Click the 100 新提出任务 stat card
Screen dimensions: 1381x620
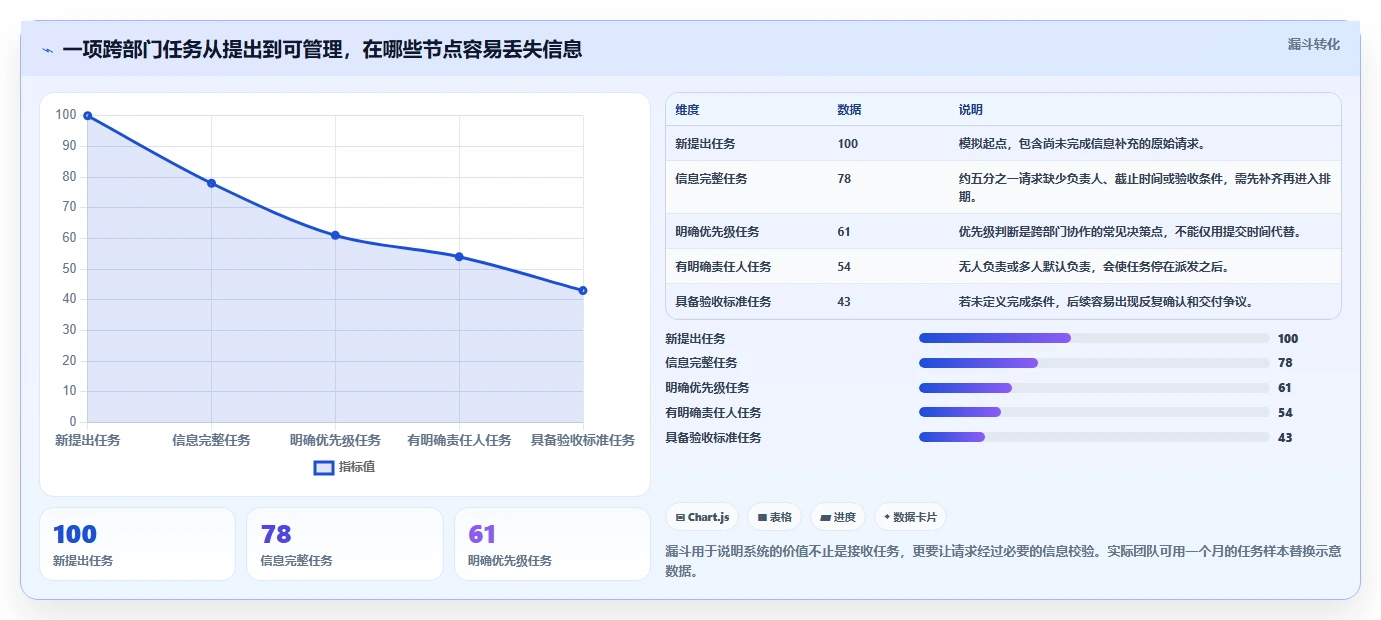[137, 544]
